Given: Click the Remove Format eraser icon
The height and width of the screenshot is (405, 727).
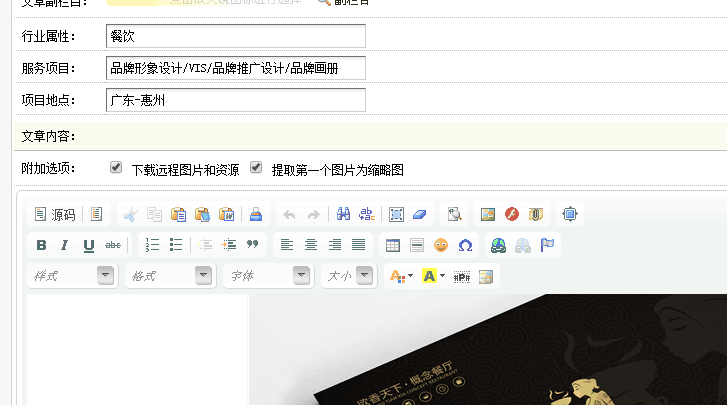Looking at the screenshot, I should (420, 215).
